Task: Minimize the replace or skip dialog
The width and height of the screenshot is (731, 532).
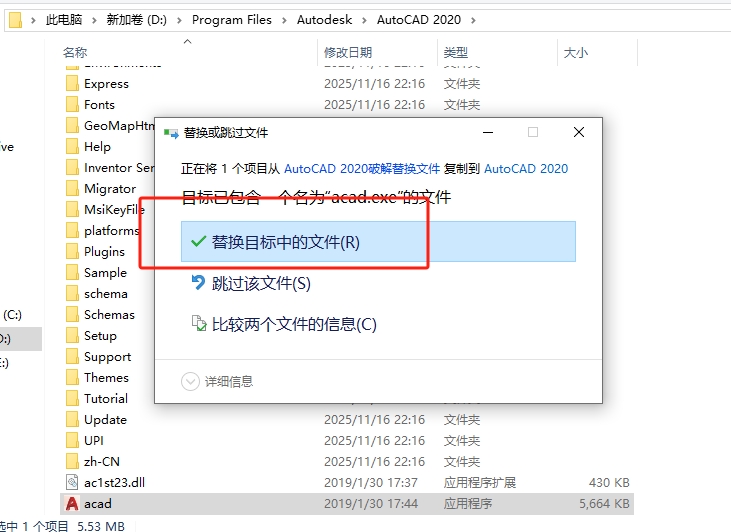Action: (488, 132)
